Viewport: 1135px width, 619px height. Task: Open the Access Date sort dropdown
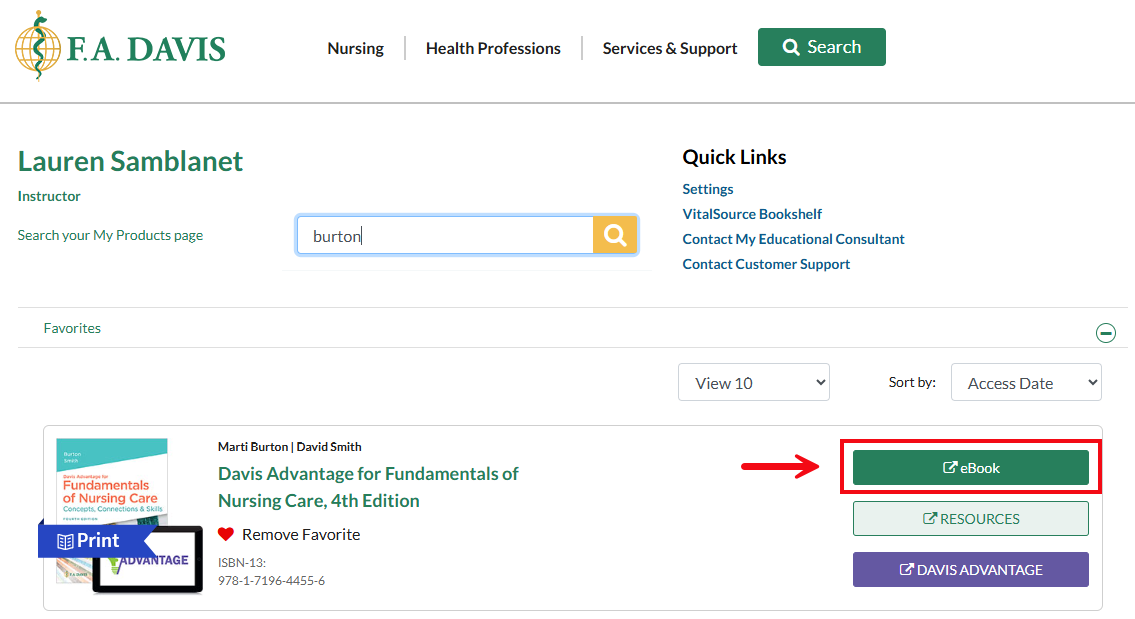point(1026,382)
